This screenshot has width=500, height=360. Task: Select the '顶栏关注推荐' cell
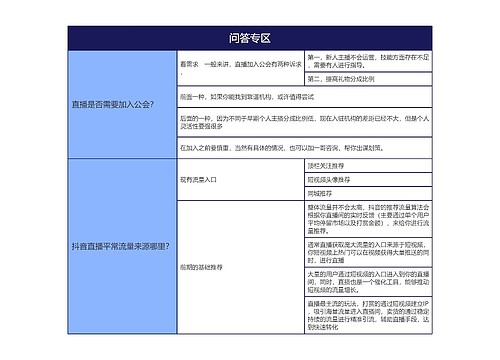368,166
